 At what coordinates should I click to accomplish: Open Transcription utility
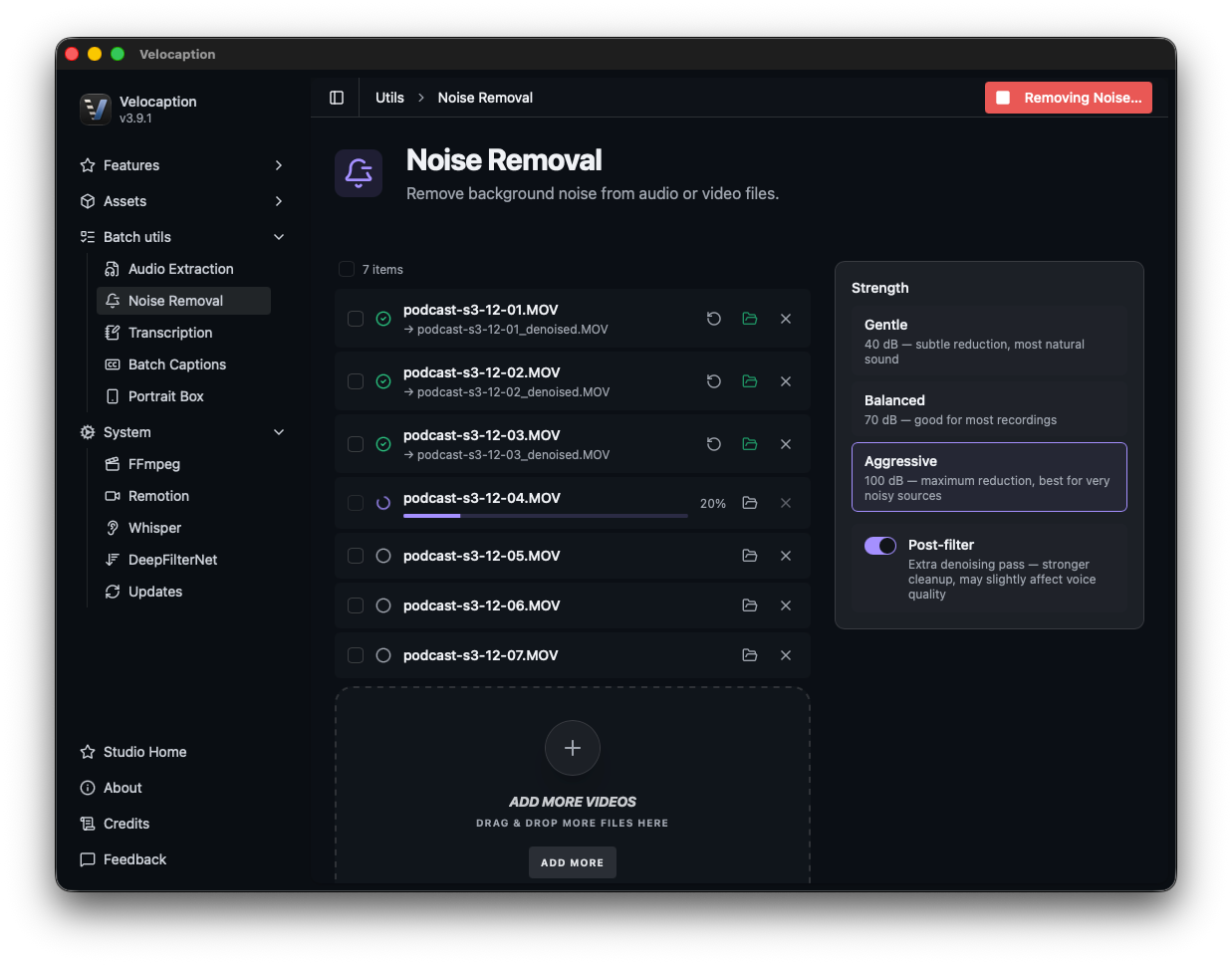(x=183, y=333)
